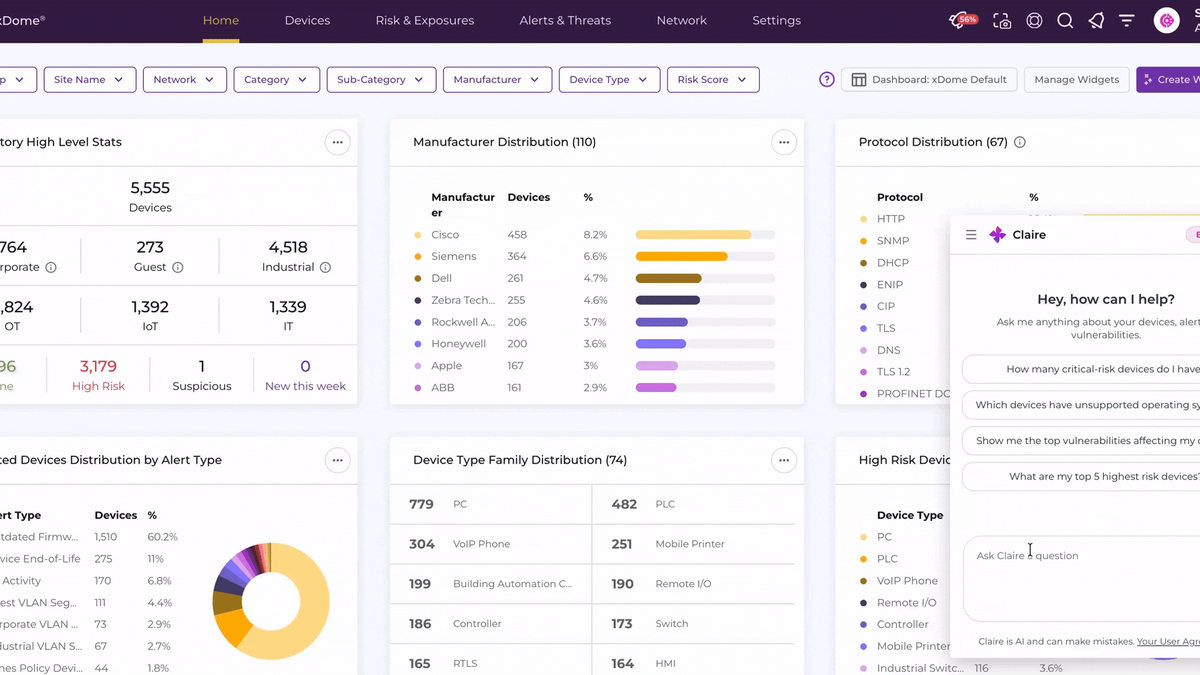Select the Honeywell manufacturer row
The height and width of the screenshot is (675, 1200).
coord(595,344)
